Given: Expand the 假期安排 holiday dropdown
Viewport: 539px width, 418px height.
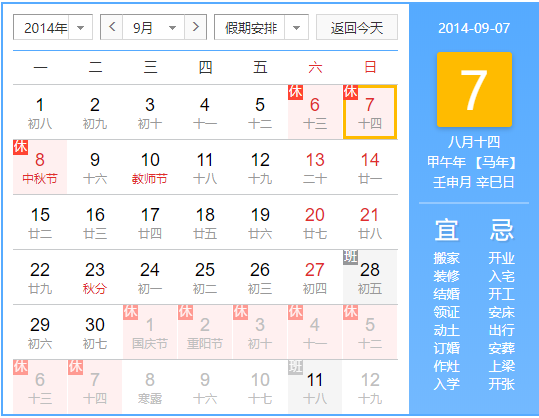Looking at the screenshot, I should (261, 27).
